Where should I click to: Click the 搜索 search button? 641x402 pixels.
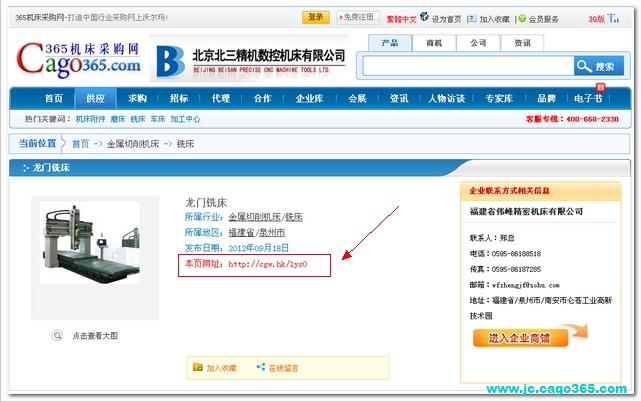[x=599, y=66]
